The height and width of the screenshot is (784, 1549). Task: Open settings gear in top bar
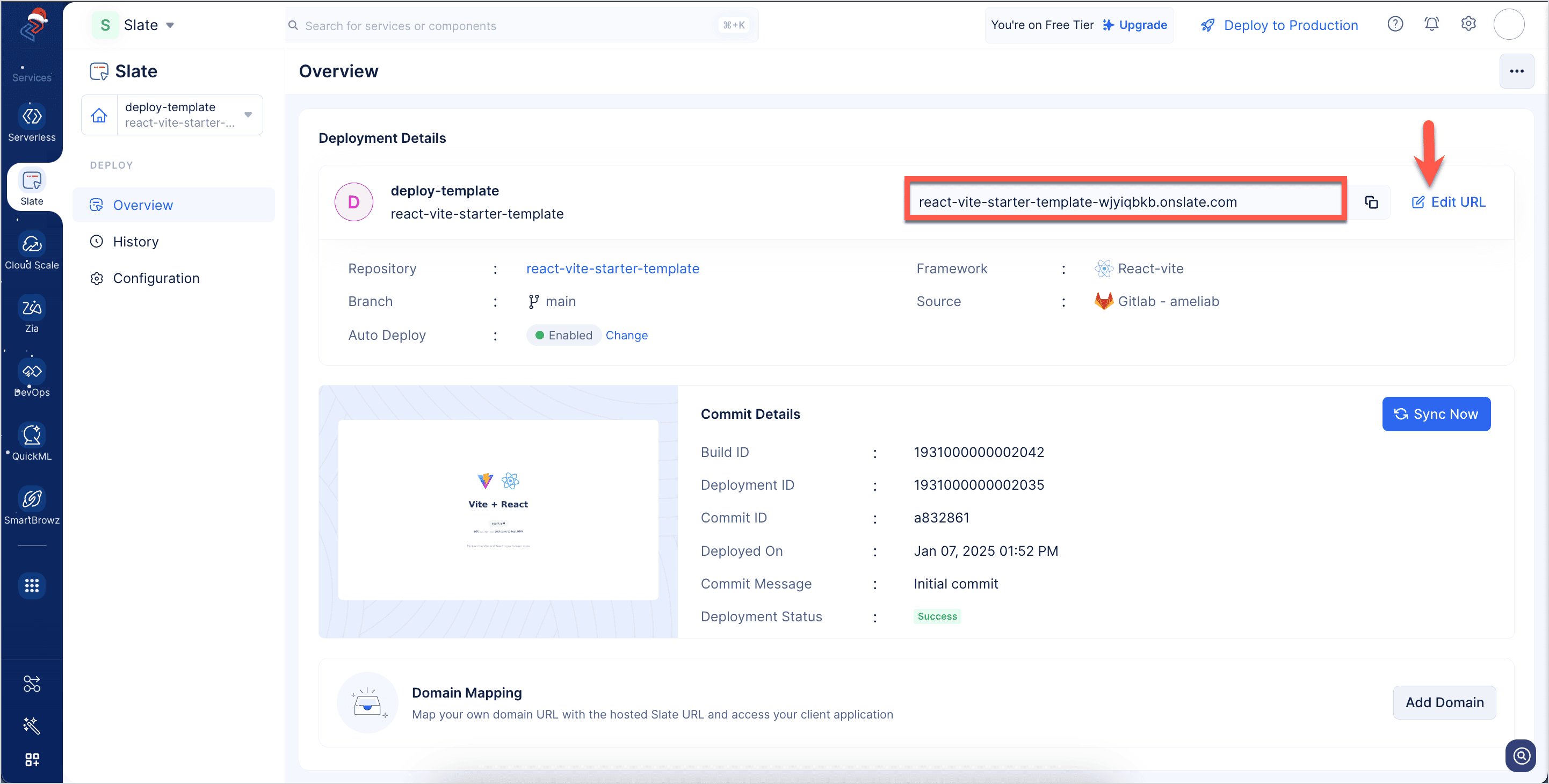tap(1468, 24)
